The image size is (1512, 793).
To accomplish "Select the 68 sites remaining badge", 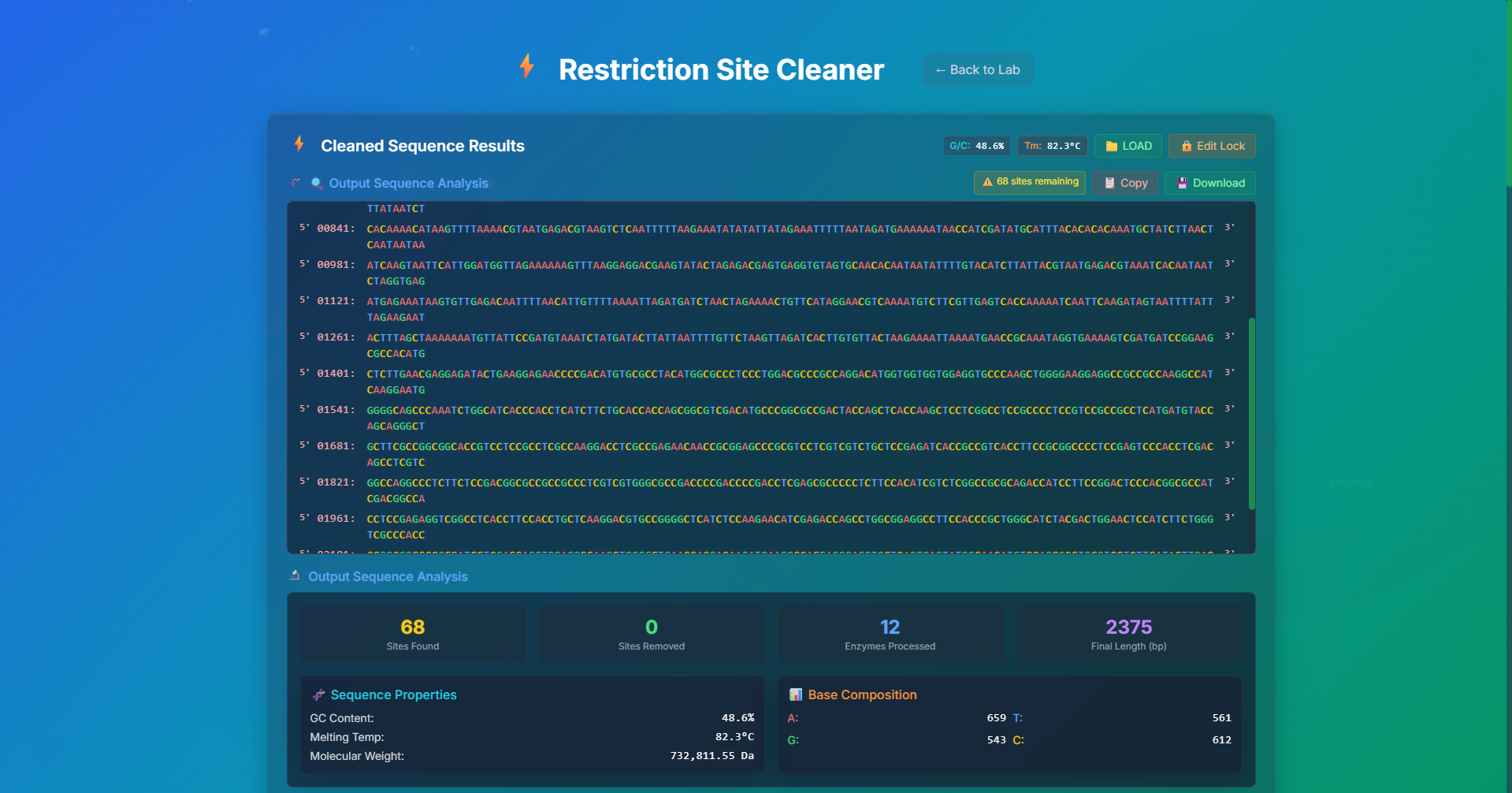I will coord(1029,182).
